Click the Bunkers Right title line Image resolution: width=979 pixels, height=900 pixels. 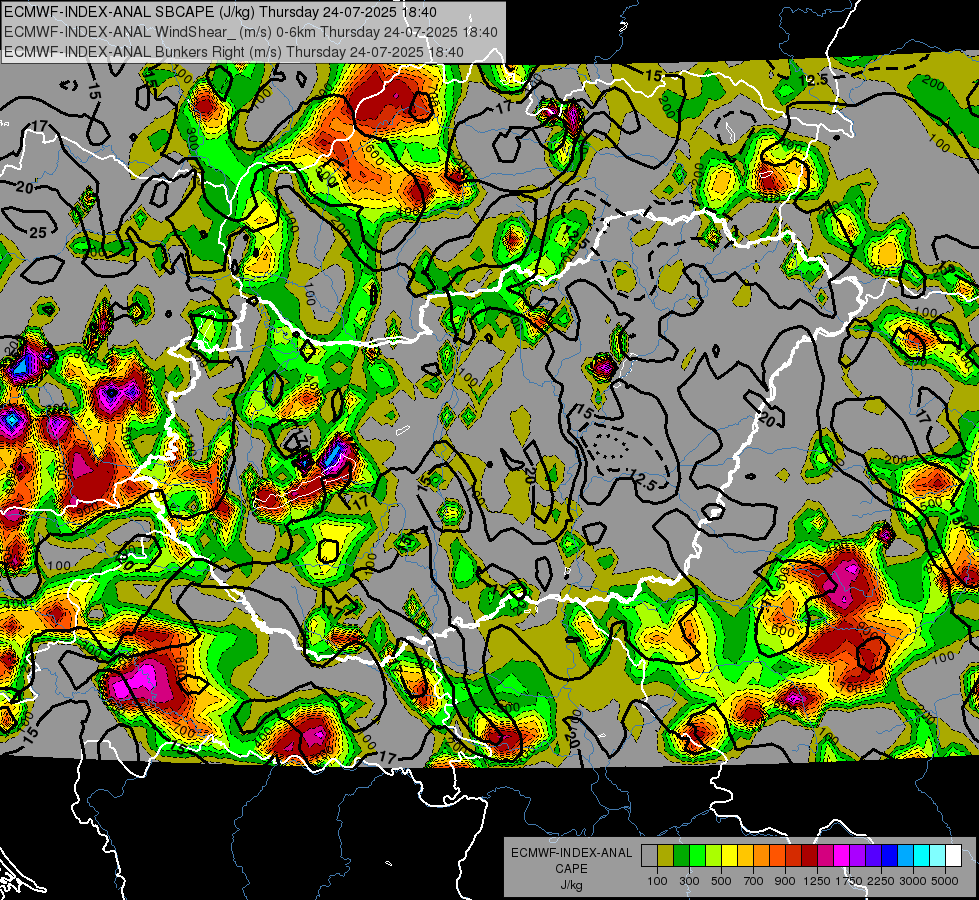[x=234, y=52]
